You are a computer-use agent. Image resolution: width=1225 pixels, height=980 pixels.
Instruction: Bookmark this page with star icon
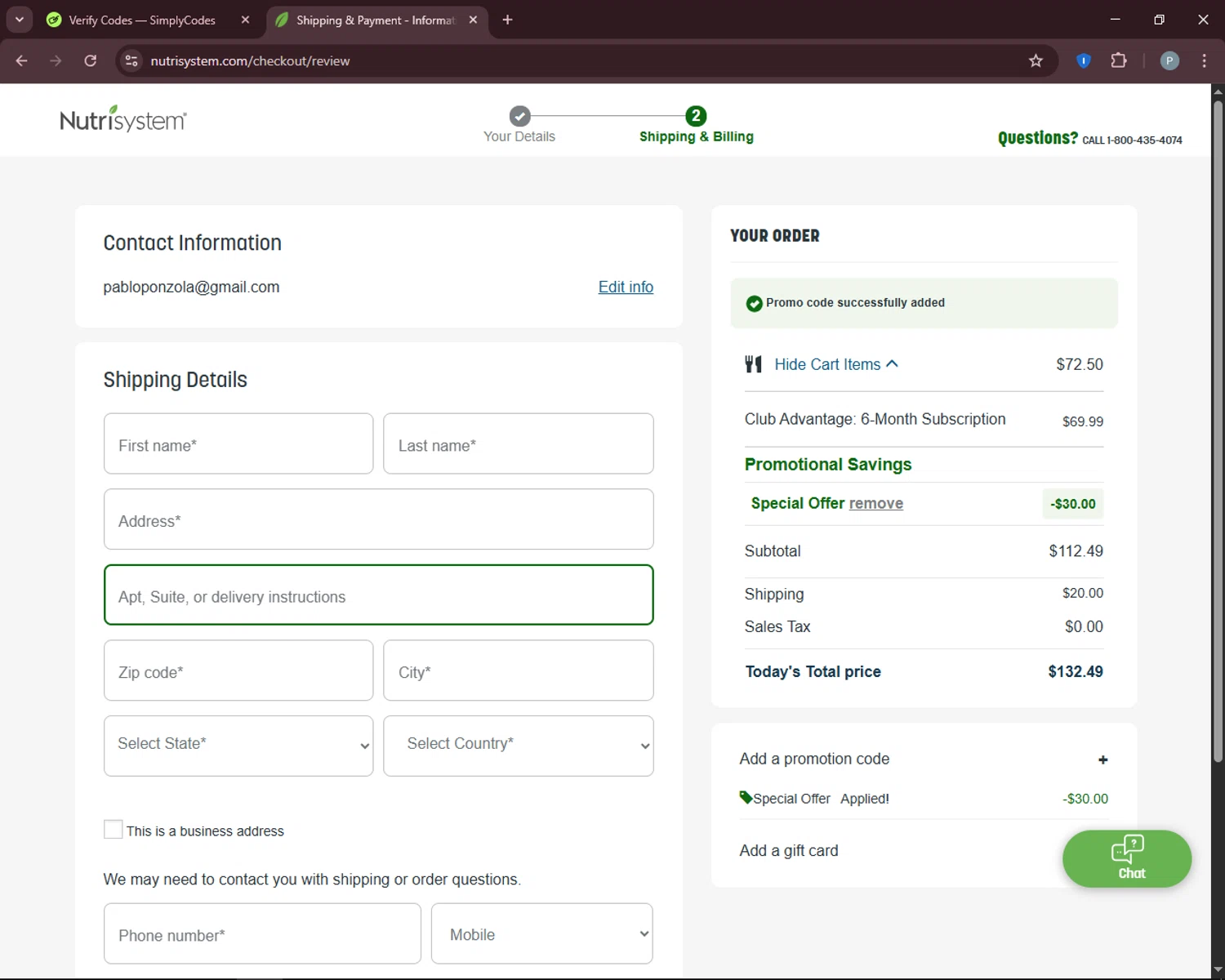point(1036,60)
